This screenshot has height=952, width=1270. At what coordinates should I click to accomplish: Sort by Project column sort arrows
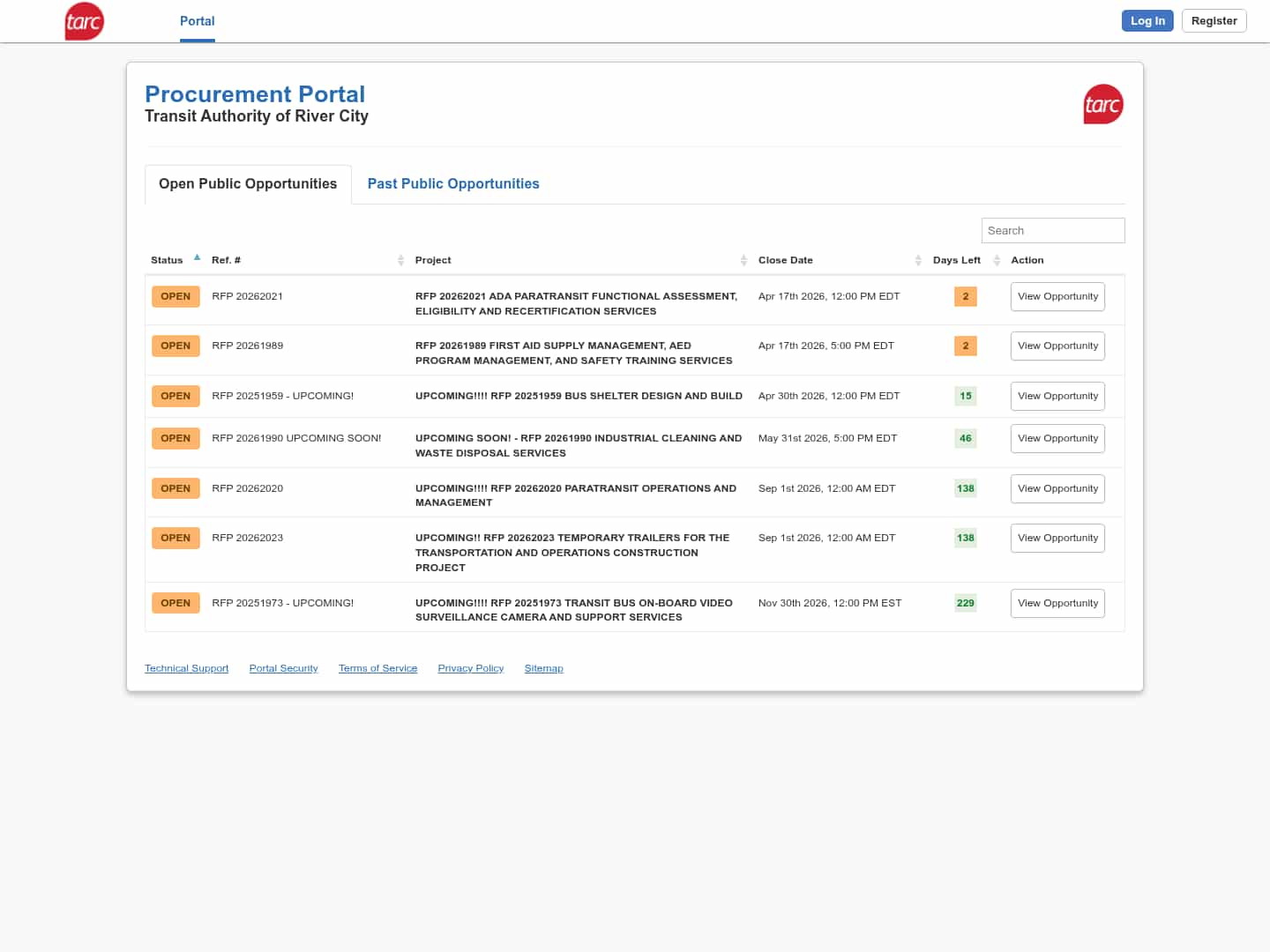click(743, 260)
